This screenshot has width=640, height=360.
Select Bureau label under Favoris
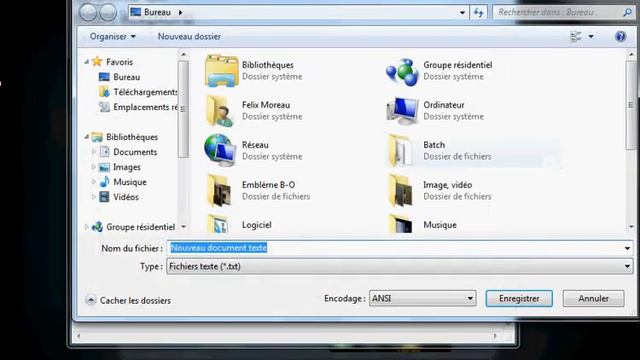[127, 77]
